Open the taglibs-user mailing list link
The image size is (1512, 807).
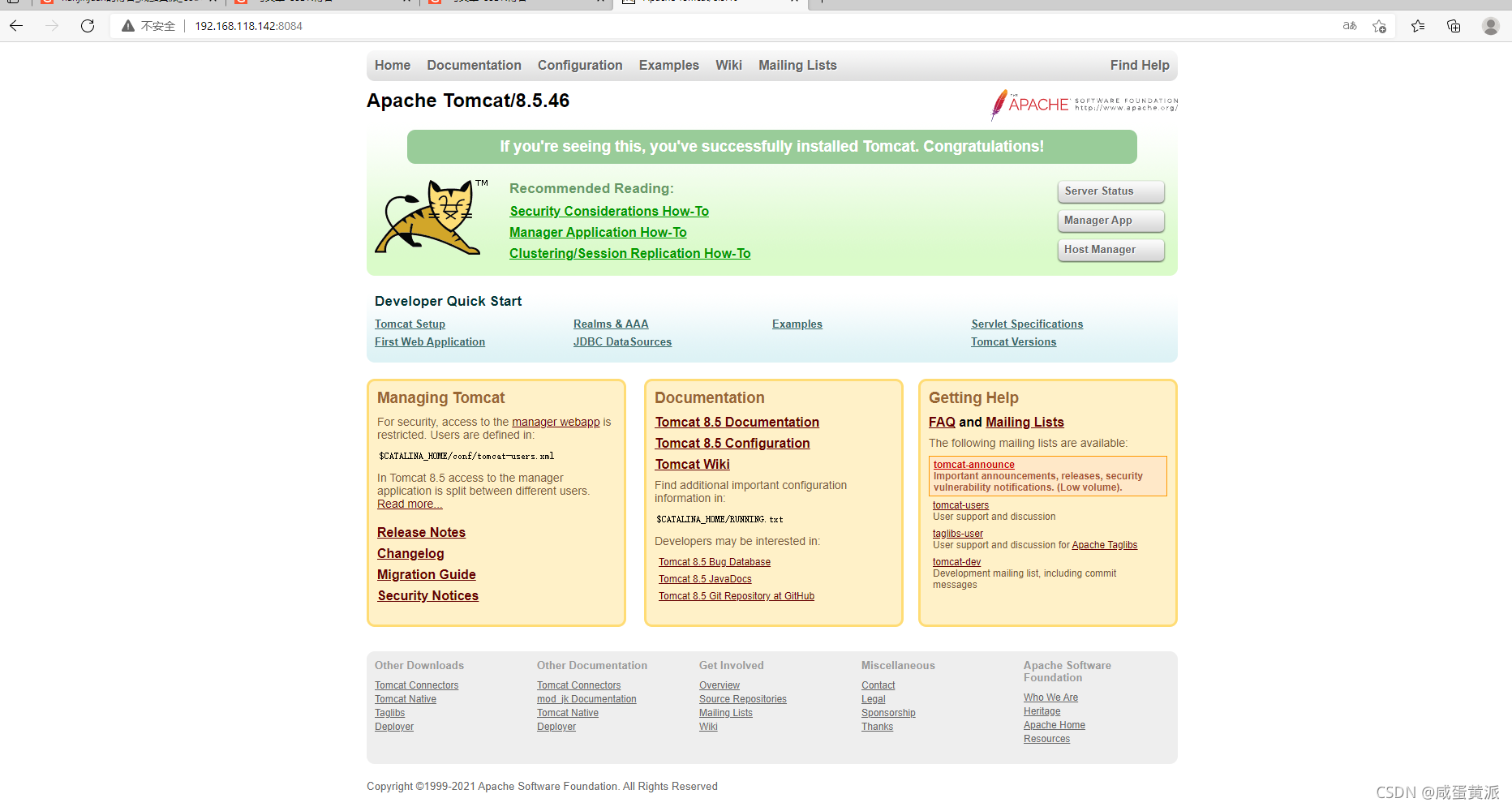click(958, 534)
